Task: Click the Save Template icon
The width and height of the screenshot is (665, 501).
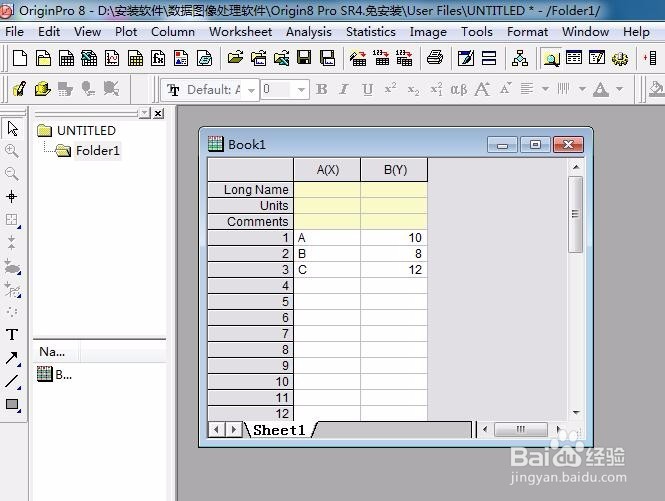Action: pyautogui.click(x=327, y=57)
